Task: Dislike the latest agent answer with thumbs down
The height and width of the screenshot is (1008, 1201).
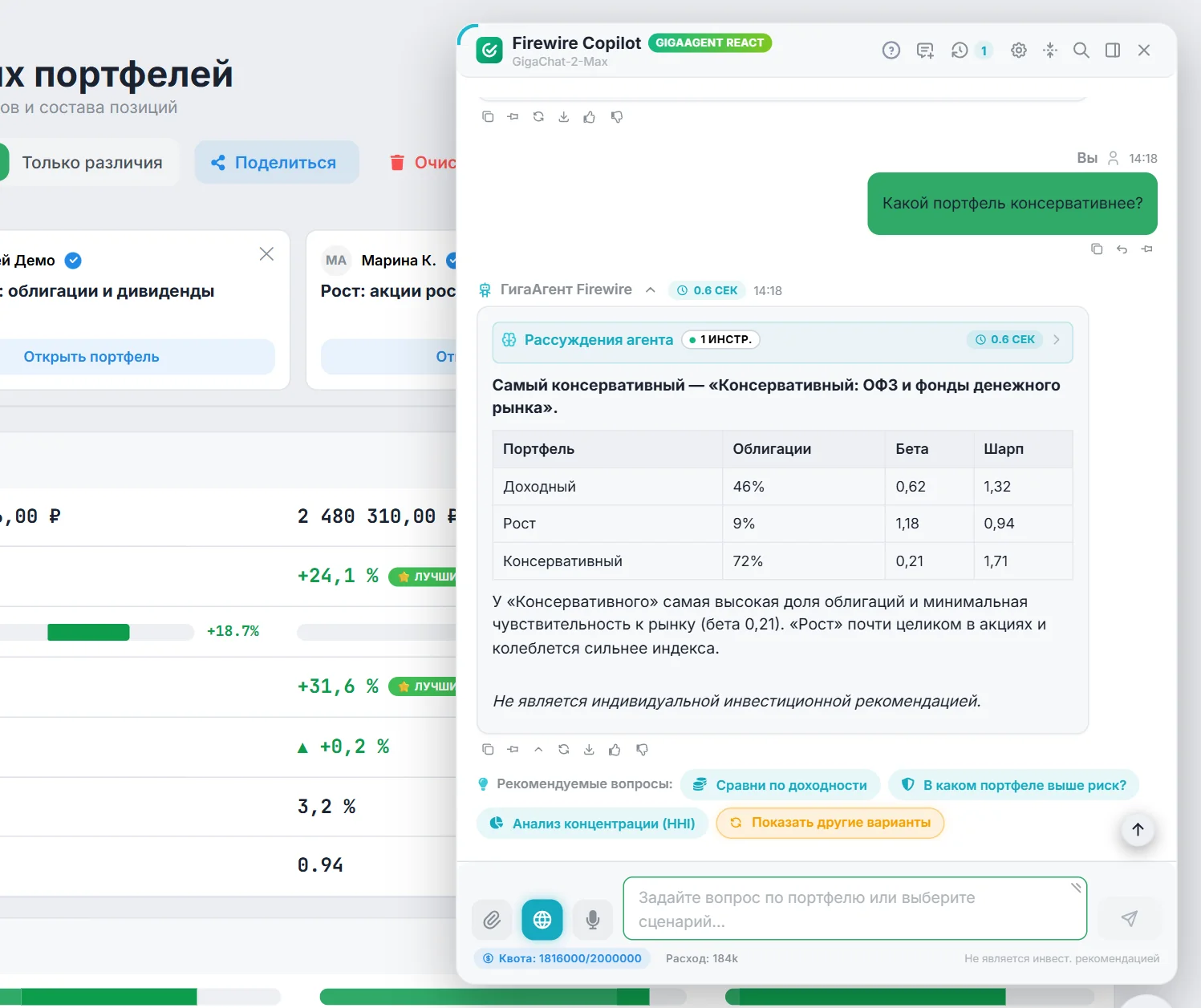Action: (x=642, y=750)
